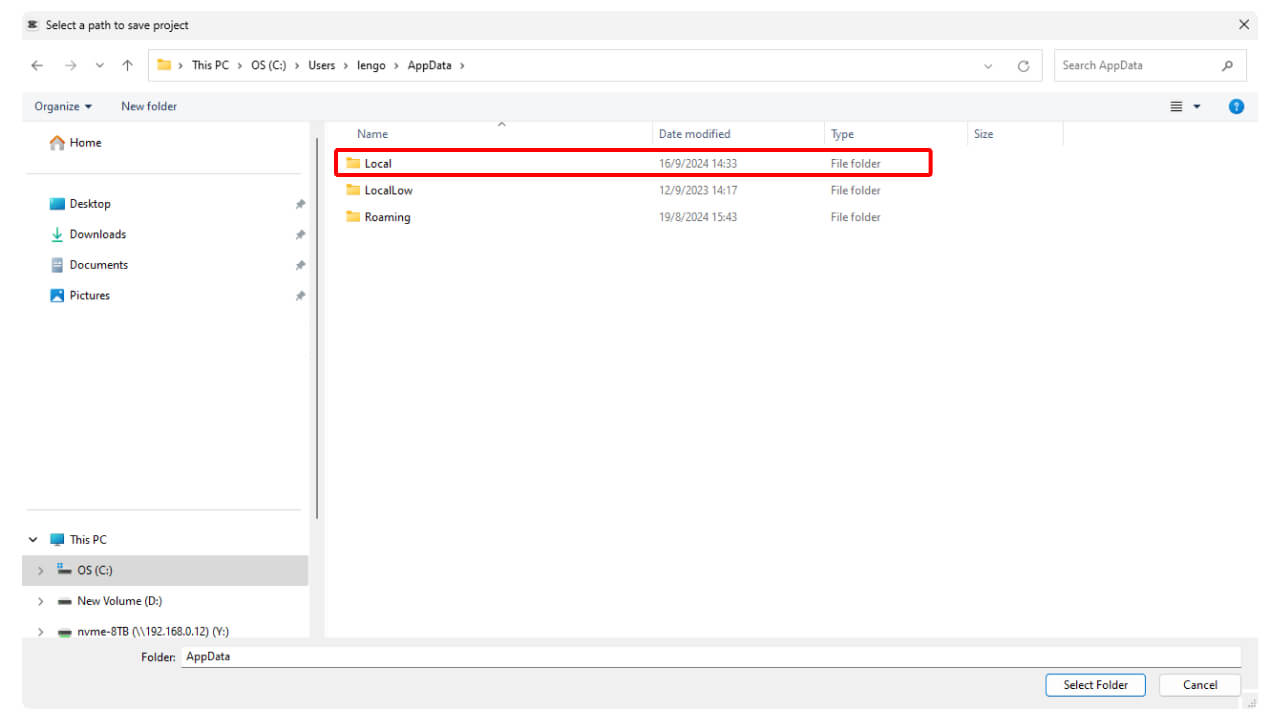Select Home in the navigation pane
This screenshot has height=720, width=1280.
tap(76, 143)
